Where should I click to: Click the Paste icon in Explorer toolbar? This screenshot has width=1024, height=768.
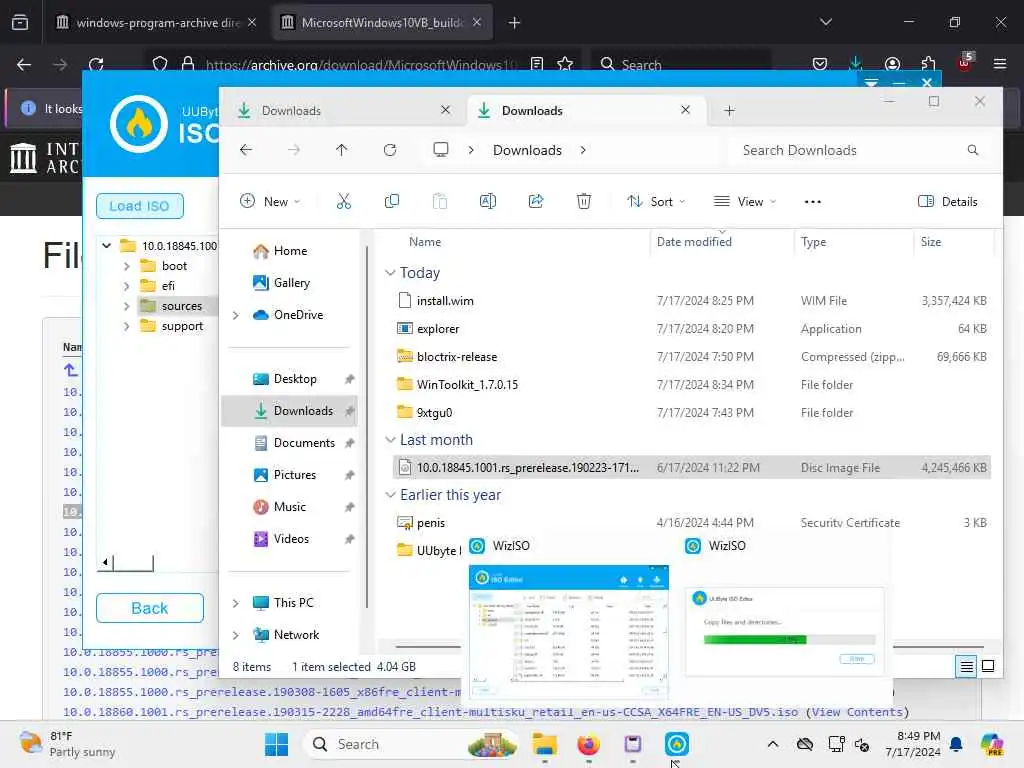(x=440, y=201)
